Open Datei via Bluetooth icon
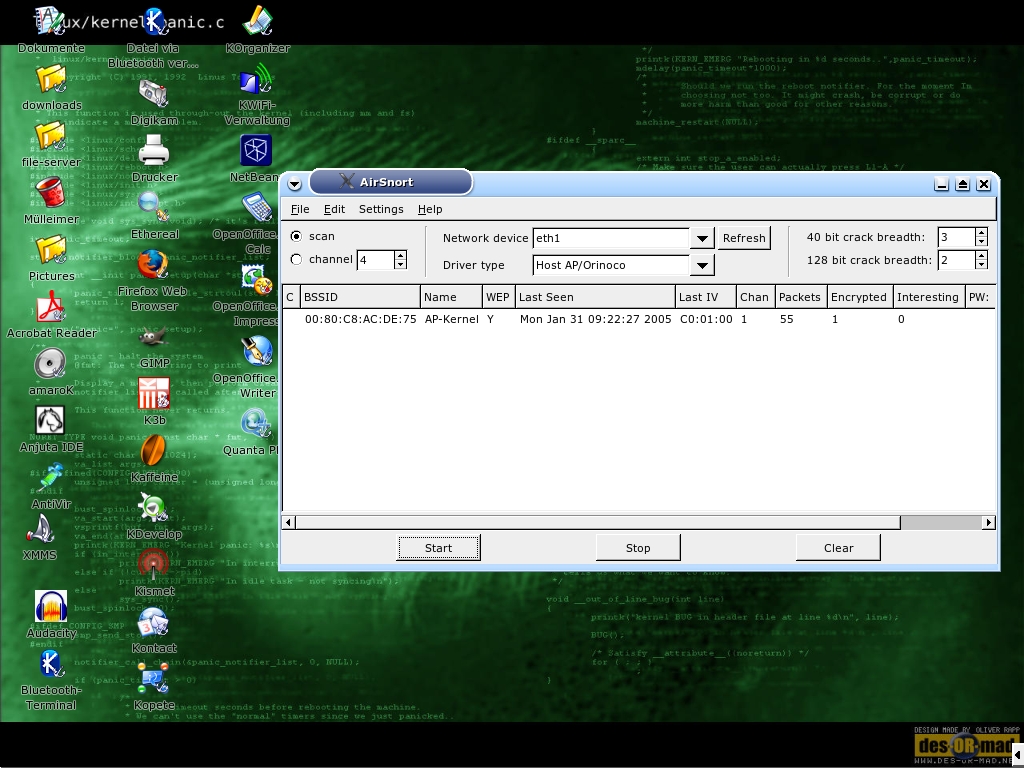The height and width of the screenshot is (768, 1024). point(154,21)
